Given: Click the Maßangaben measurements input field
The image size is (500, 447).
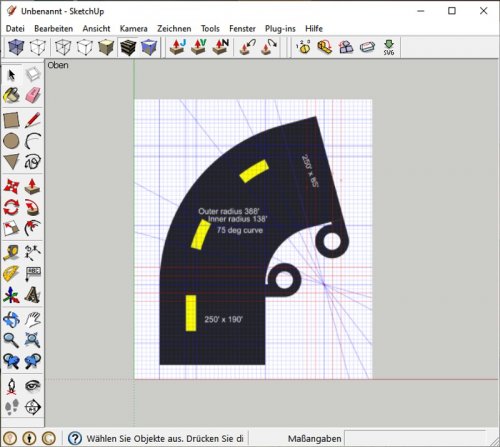Looking at the screenshot, I should (415, 438).
